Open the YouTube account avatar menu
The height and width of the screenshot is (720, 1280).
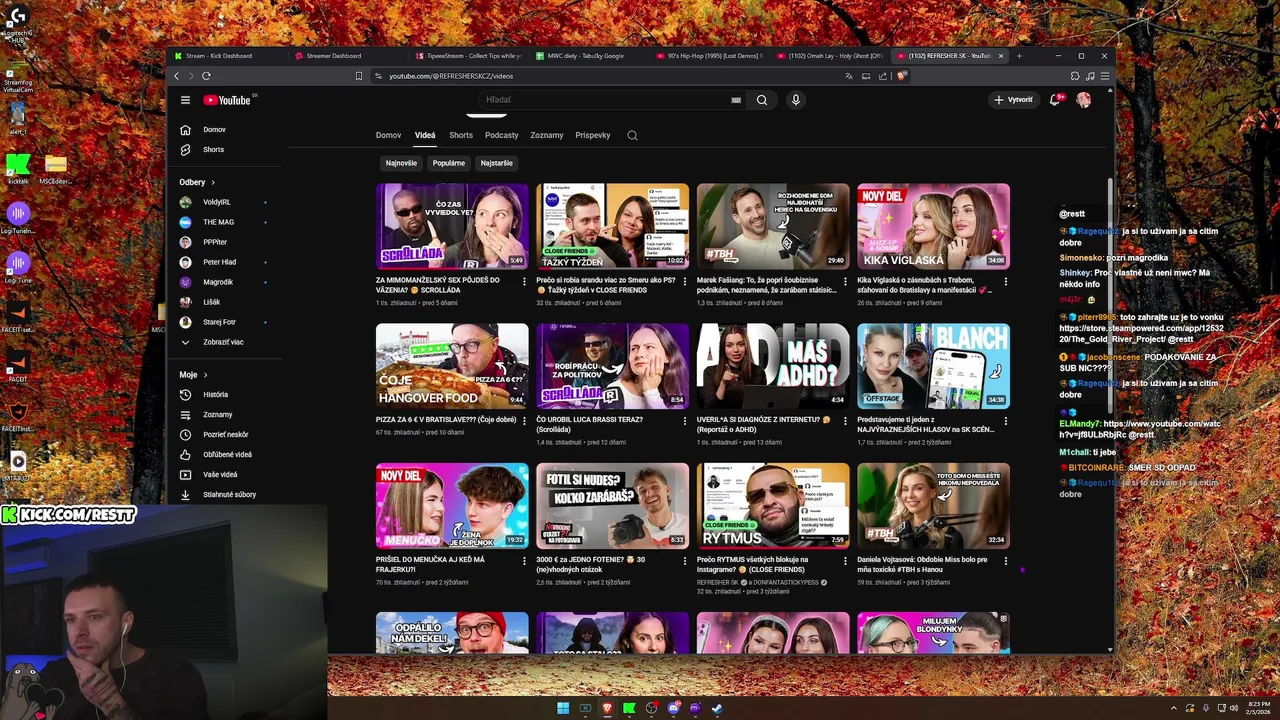point(1083,100)
